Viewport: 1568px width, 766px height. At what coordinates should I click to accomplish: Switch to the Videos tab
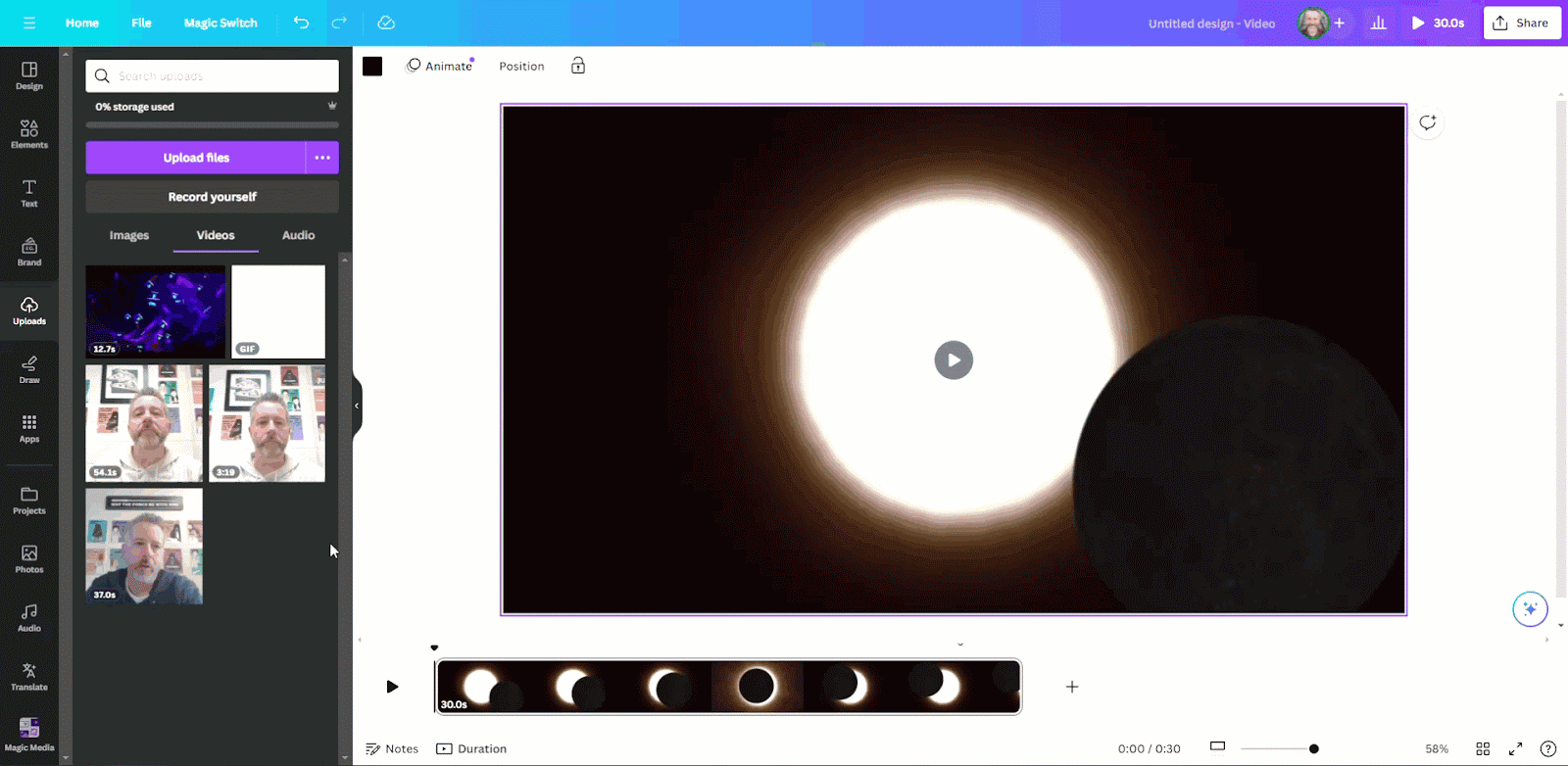pyautogui.click(x=216, y=235)
